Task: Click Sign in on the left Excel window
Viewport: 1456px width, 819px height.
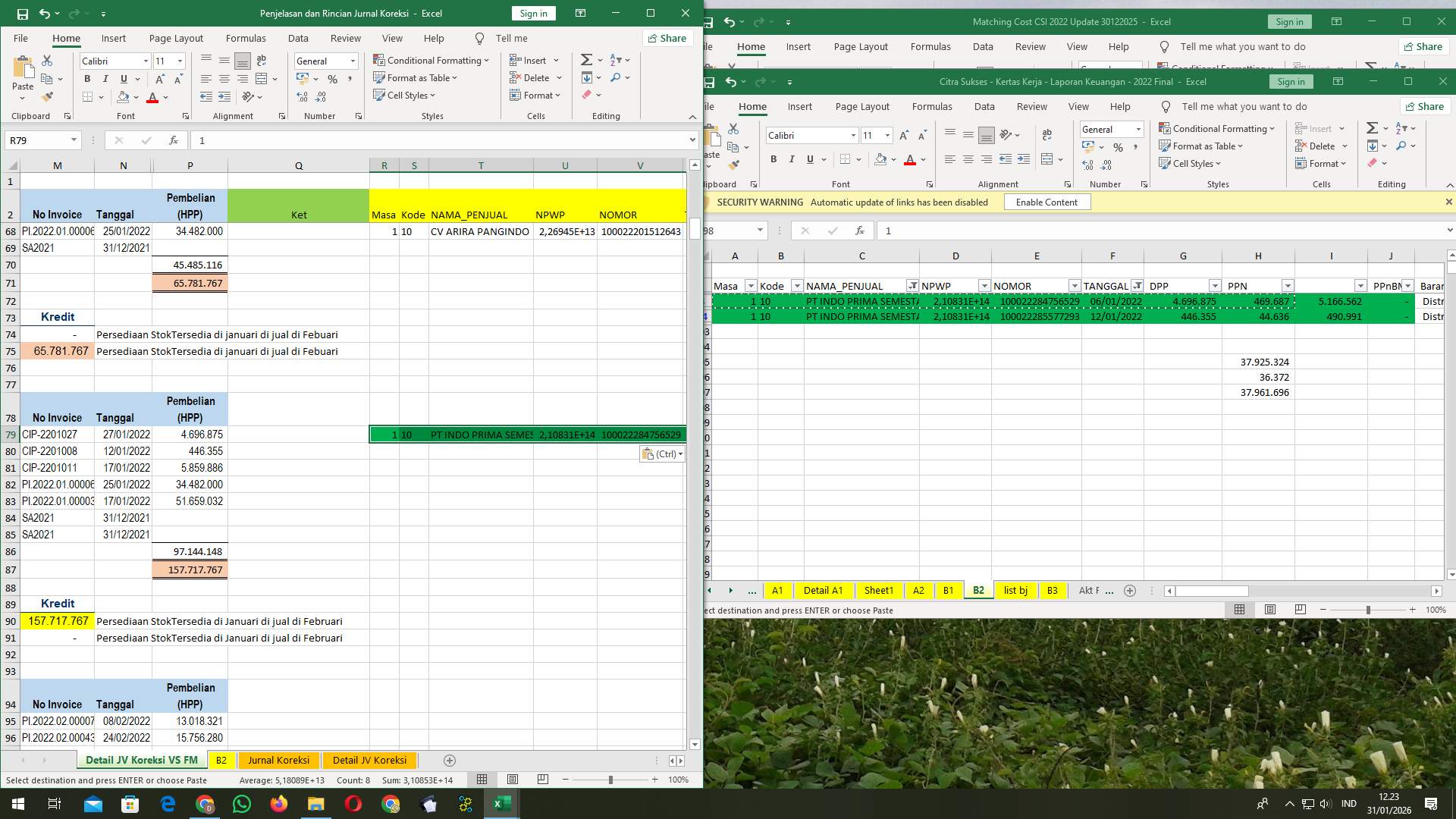Action: [533, 13]
